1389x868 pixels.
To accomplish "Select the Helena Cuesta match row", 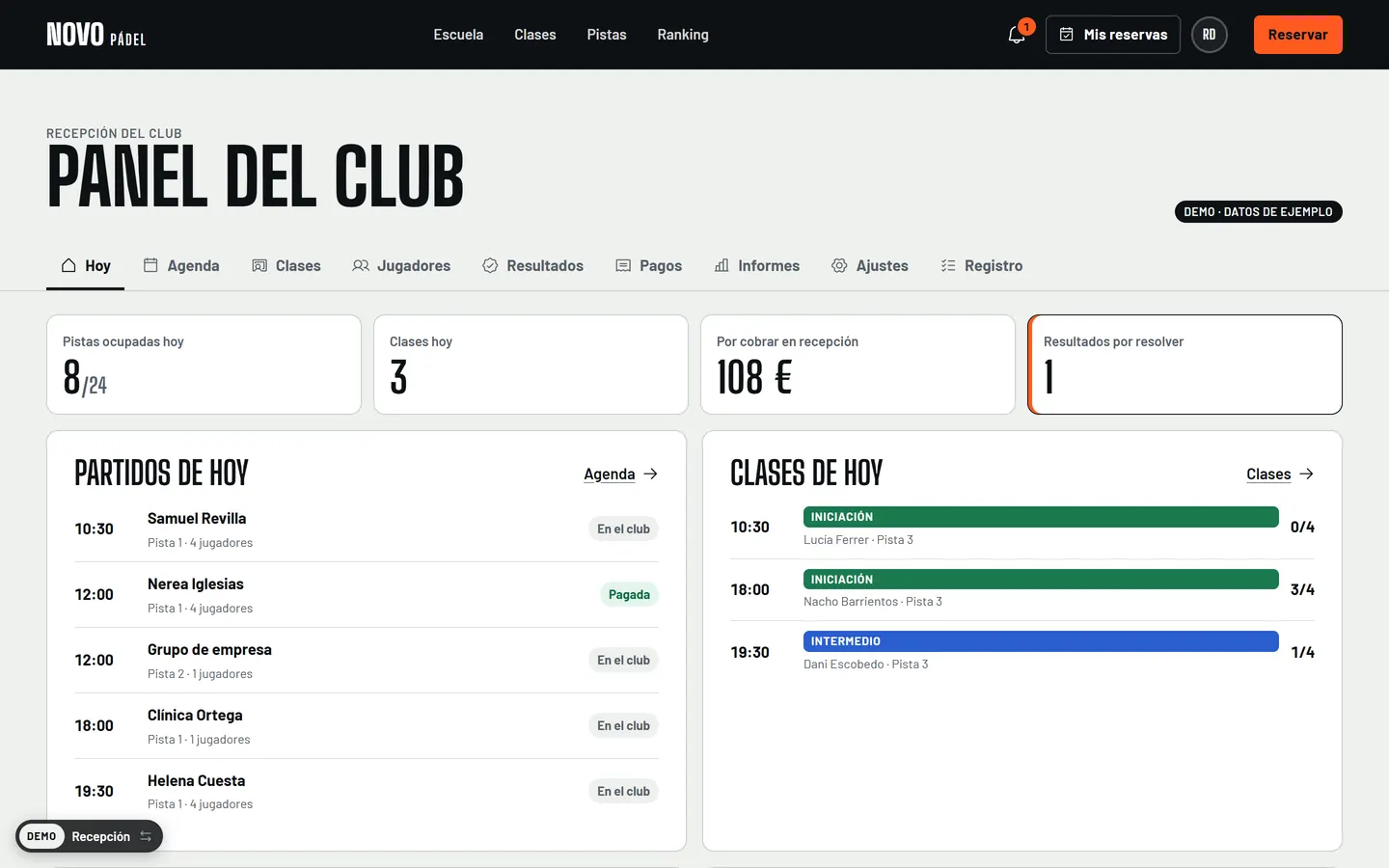I will 367,792.
